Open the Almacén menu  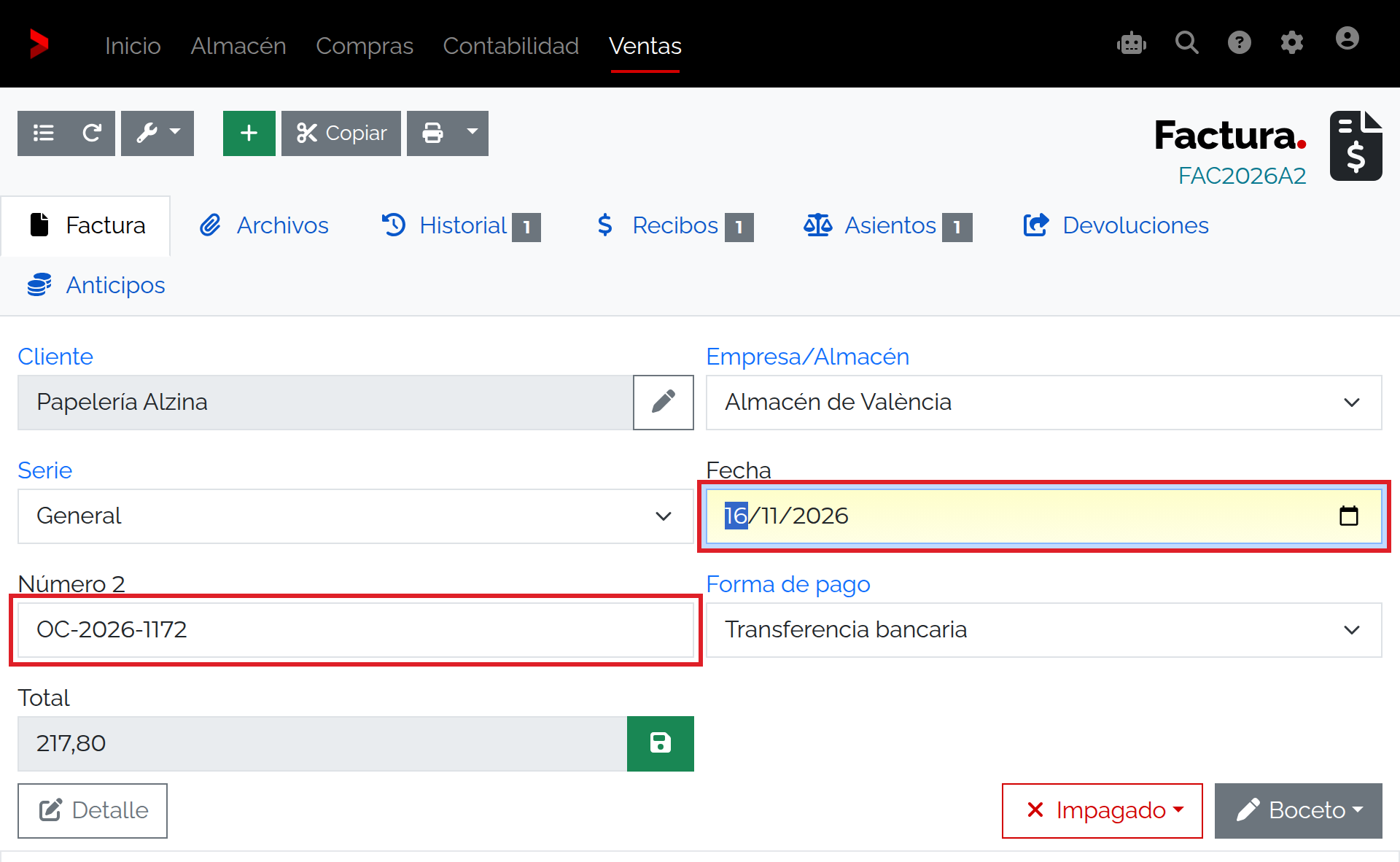click(238, 46)
